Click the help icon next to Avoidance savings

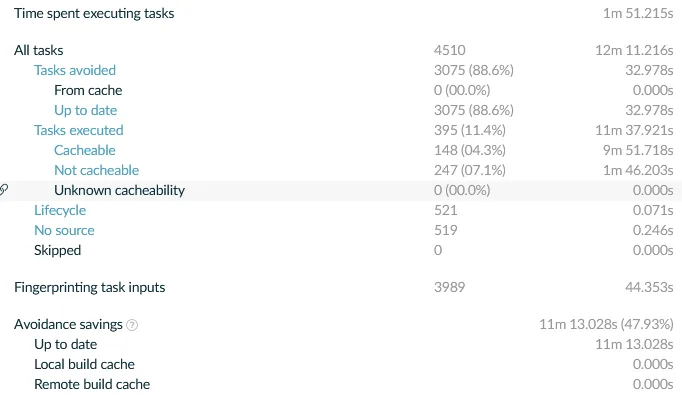133,325
